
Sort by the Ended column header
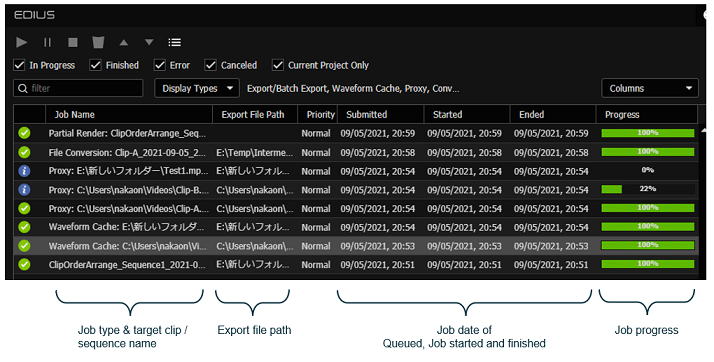click(x=553, y=114)
